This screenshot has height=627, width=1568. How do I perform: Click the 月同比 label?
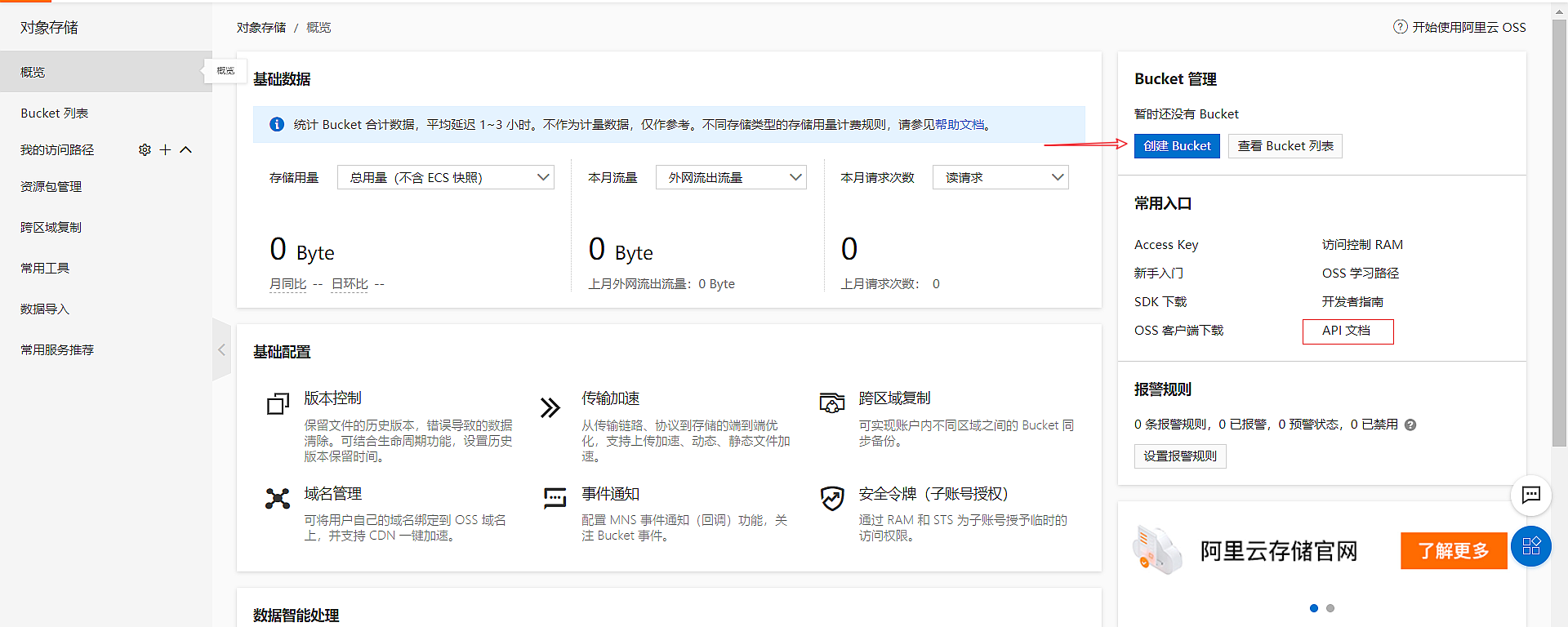point(287,284)
